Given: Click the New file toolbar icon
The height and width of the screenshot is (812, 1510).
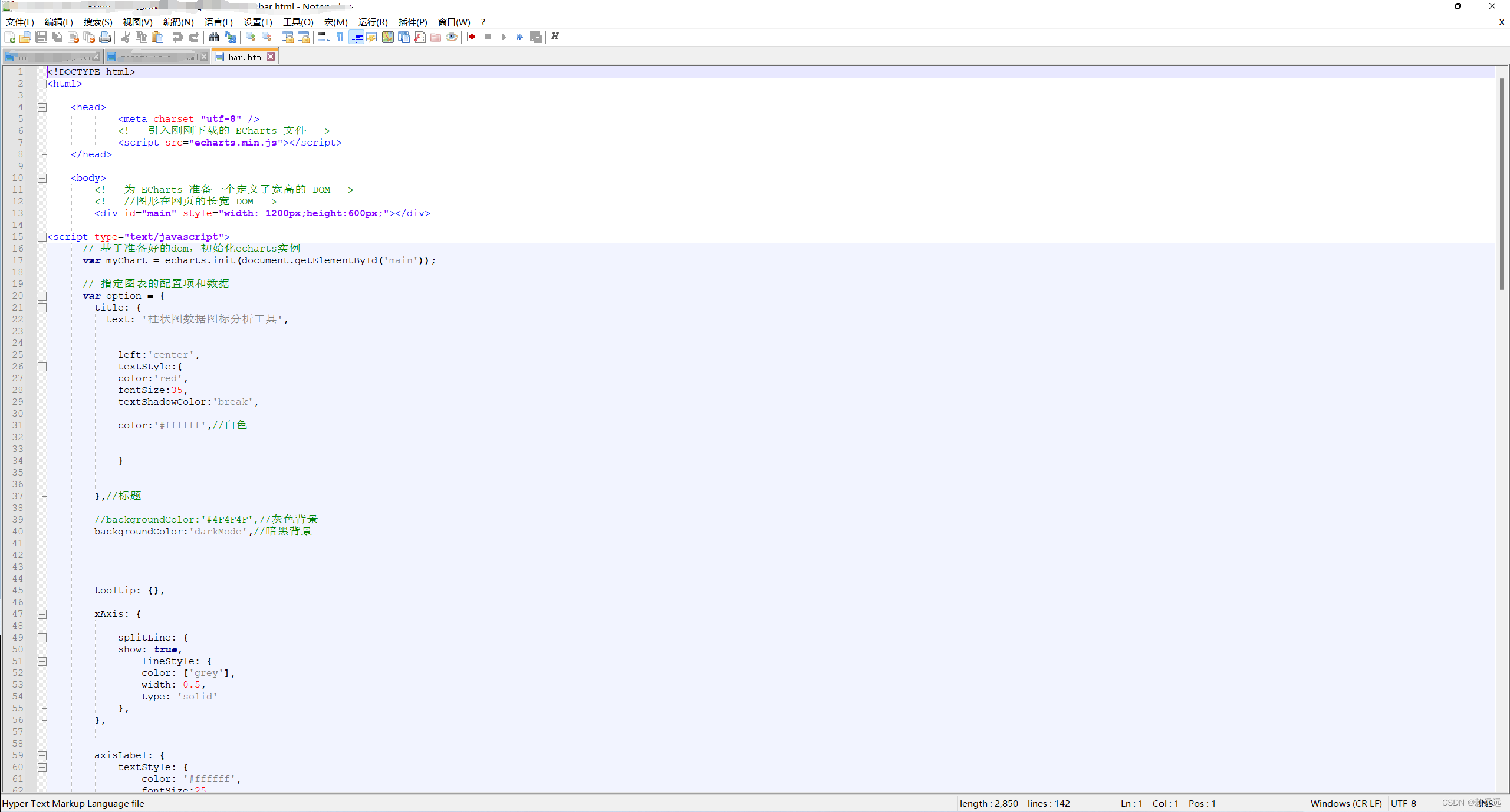Looking at the screenshot, I should [10, 37].
